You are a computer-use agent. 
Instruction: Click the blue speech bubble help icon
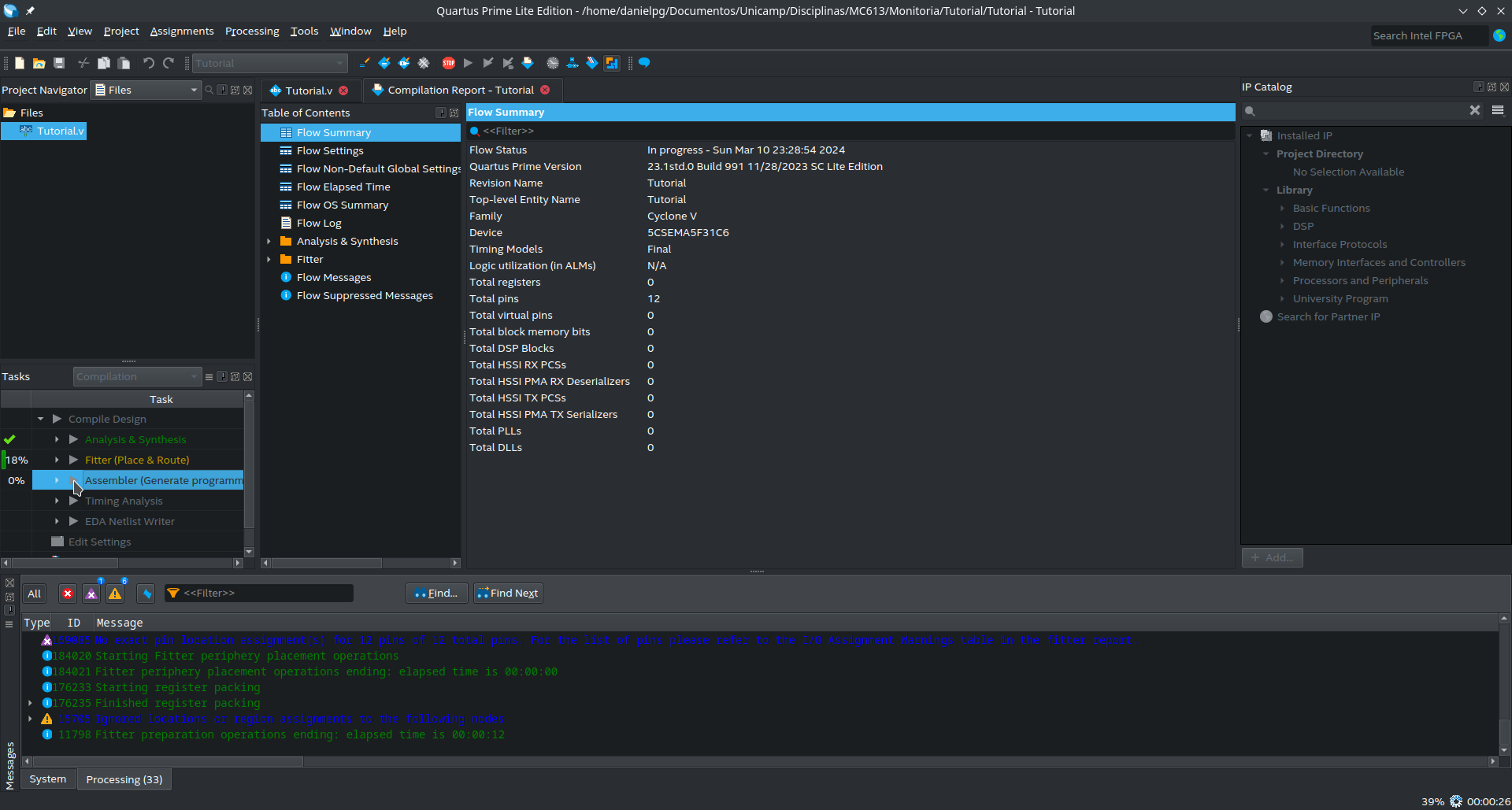[x=644, y=63]
